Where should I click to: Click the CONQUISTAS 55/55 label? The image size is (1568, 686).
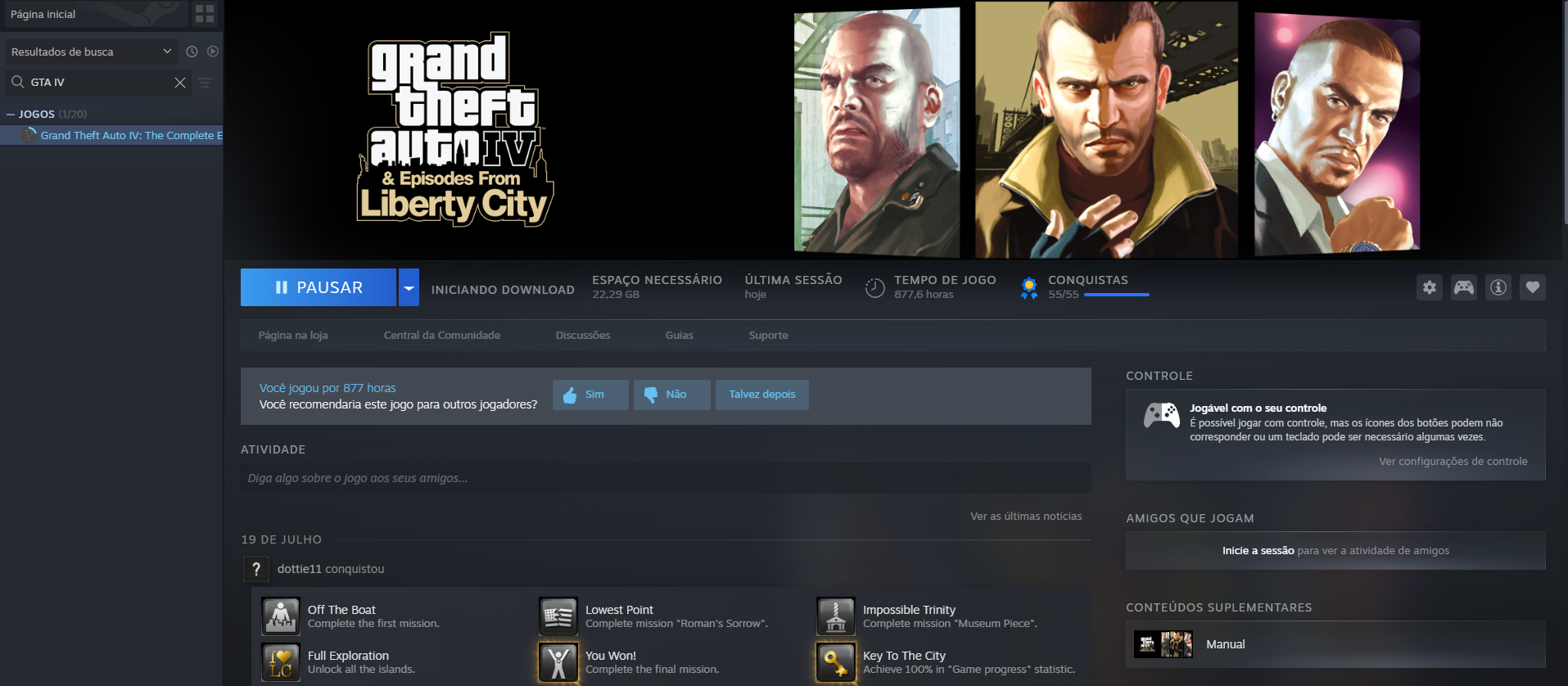point(1088,287)
